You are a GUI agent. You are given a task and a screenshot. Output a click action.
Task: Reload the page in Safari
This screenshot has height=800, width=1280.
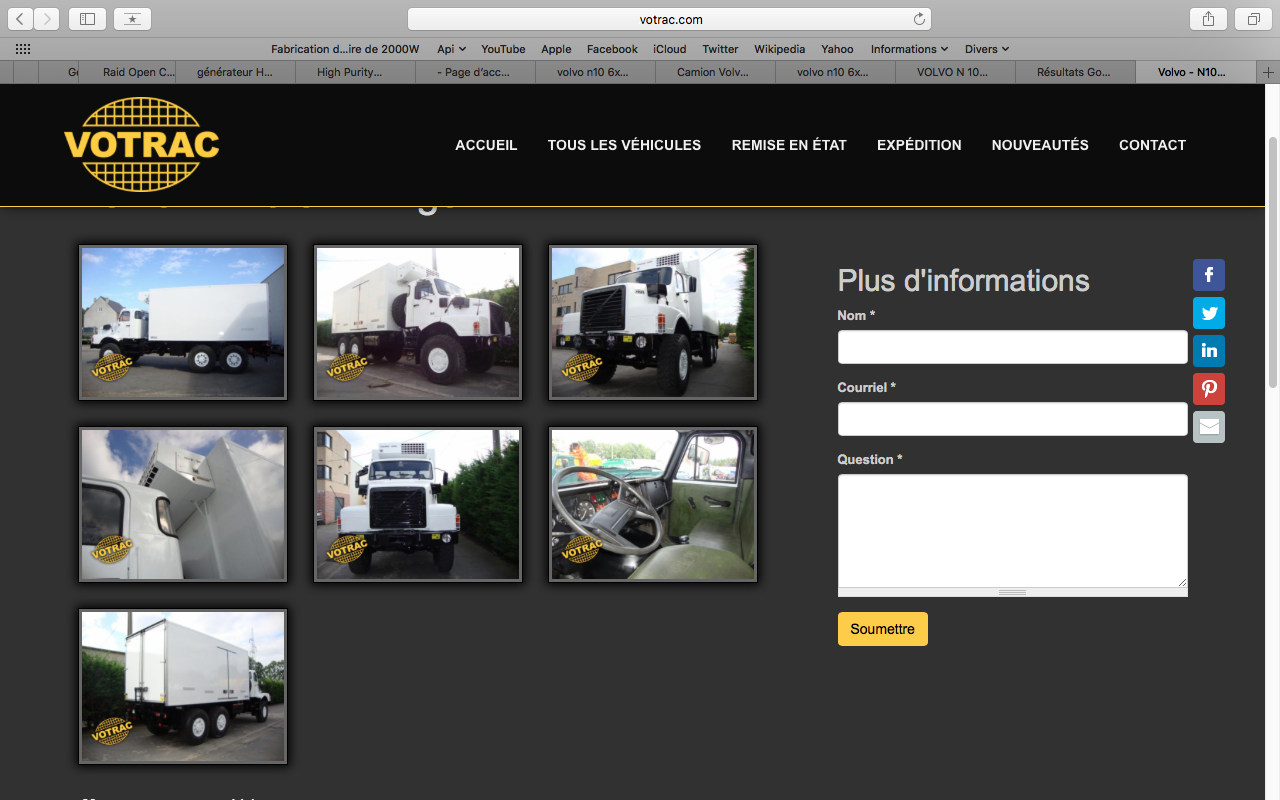[x=919, y=19]
